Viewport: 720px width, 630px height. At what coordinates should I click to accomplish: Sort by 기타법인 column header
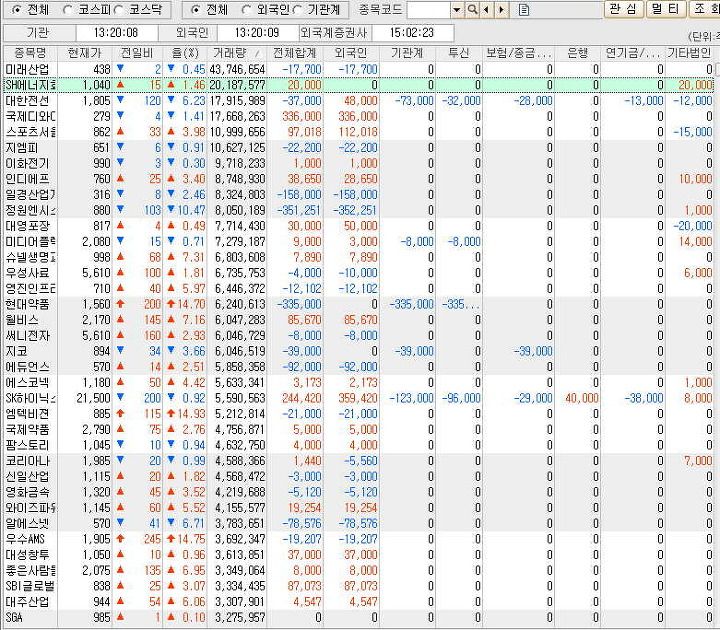point(689,53)
